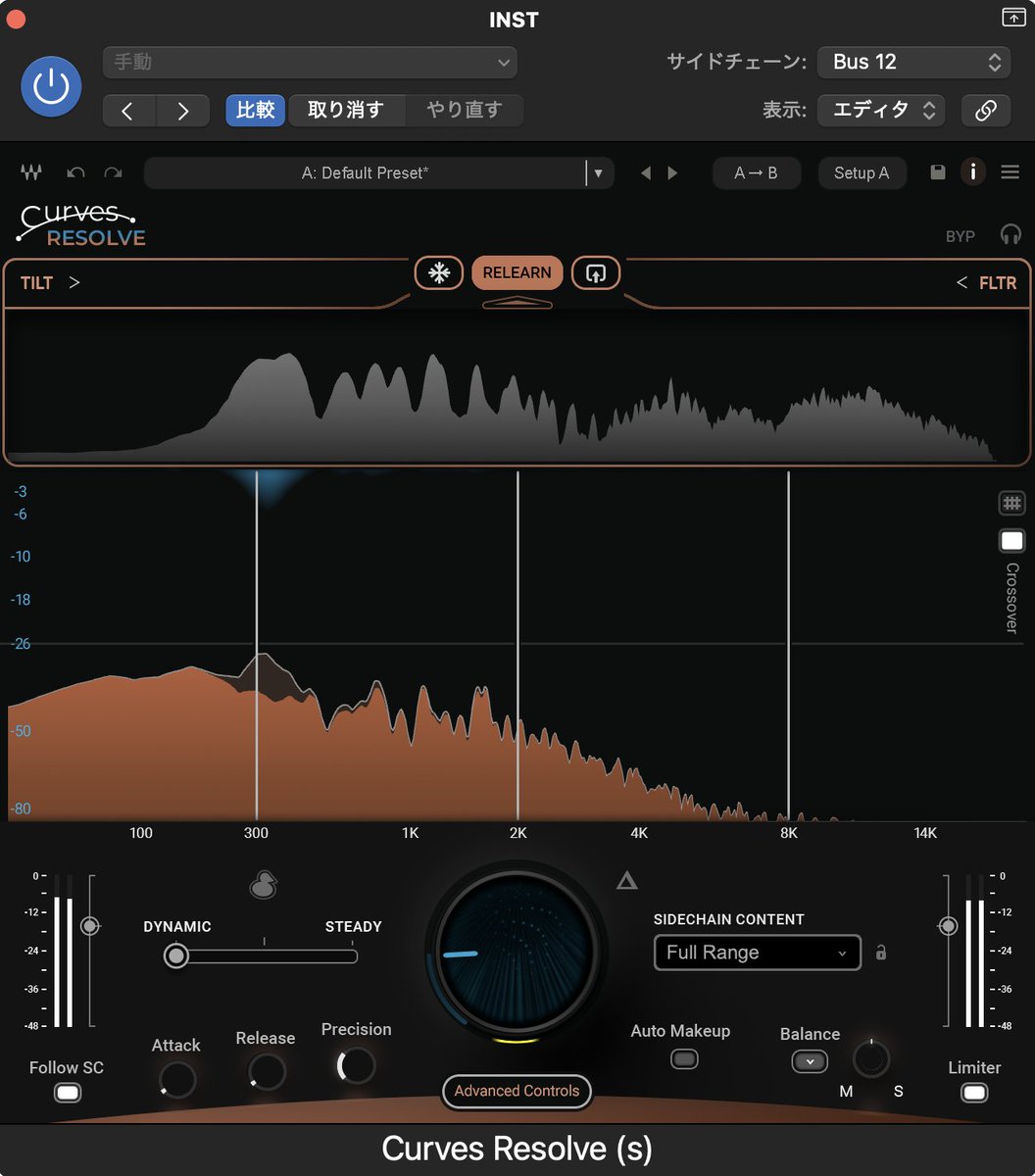Click the A: Default Preset name field
The height and width of the screenshot is (1176, 1035).
click(x=365, y=172)
